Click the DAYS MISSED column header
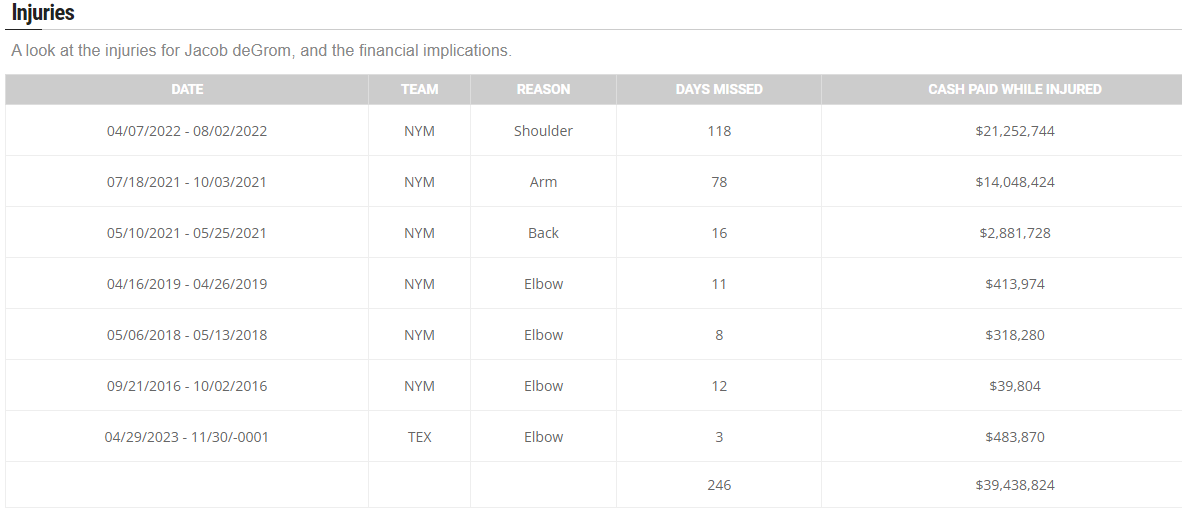Viewport: 1182px width, 518px height. pos(718,89)
